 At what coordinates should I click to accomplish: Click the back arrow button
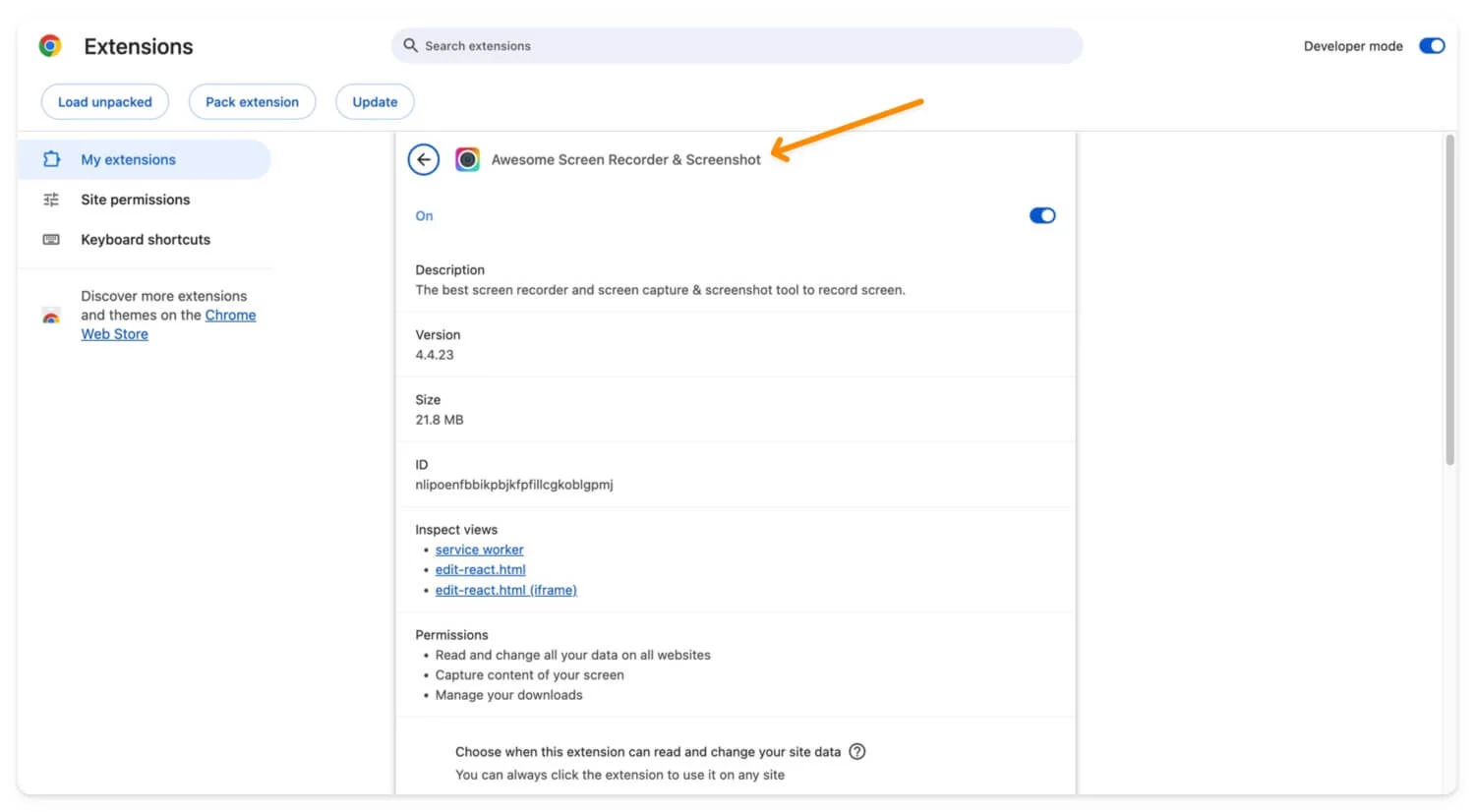[x=424, y=159]
